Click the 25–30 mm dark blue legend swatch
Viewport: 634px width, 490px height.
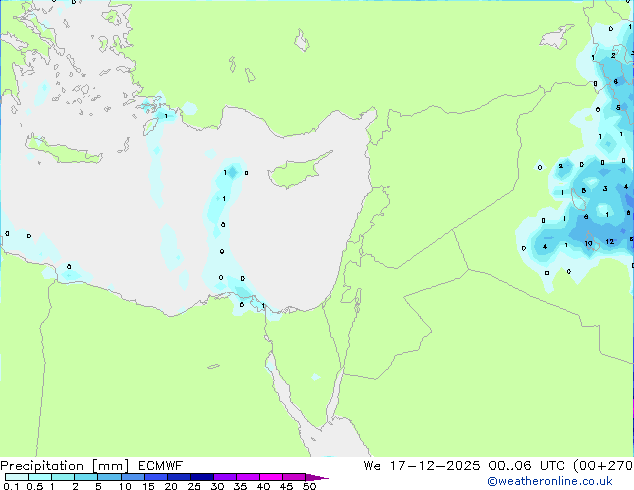(201, 477)
